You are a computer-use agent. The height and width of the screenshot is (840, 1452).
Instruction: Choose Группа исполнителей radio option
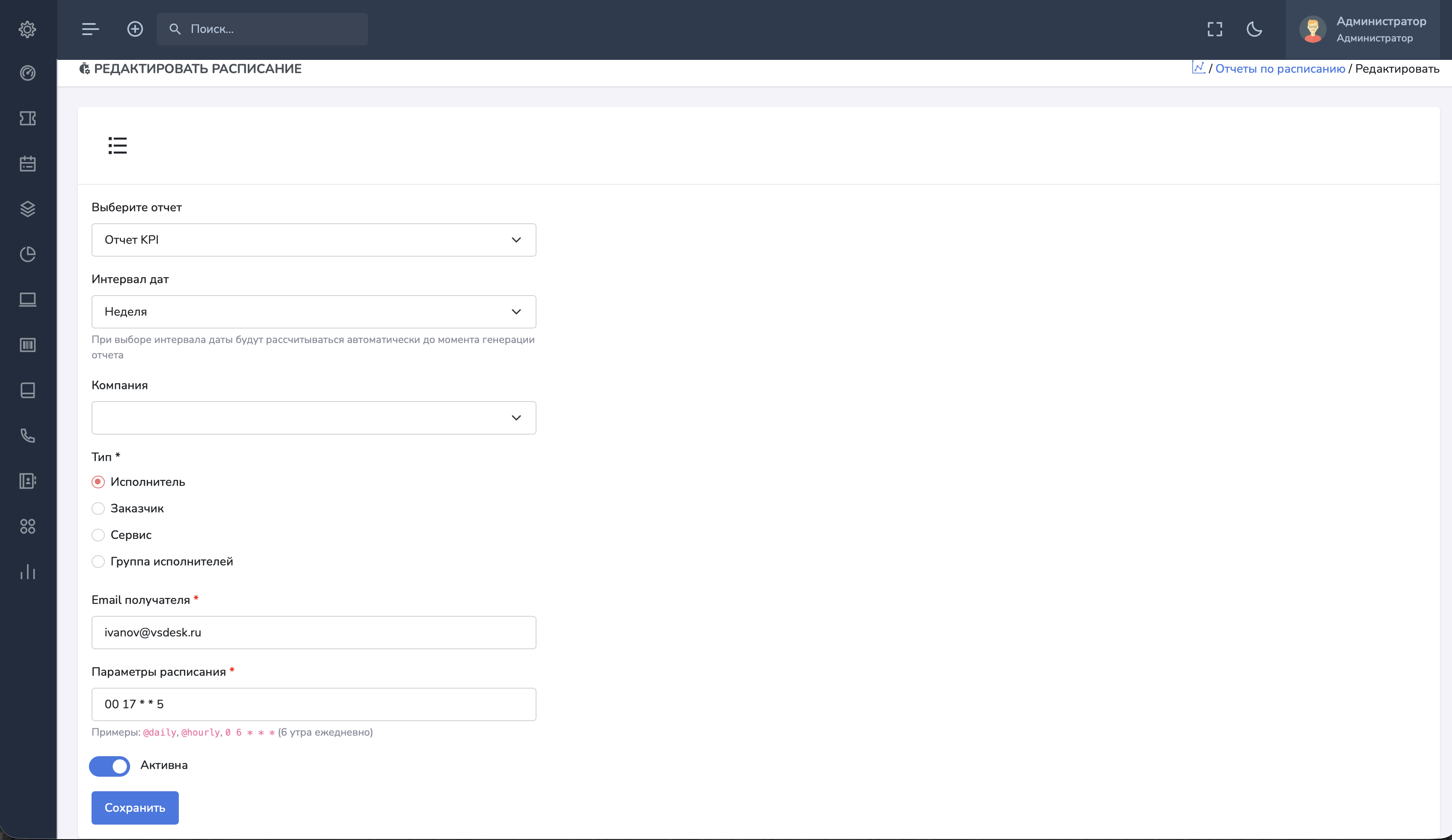pyautogui.click(x=98, y=561)
